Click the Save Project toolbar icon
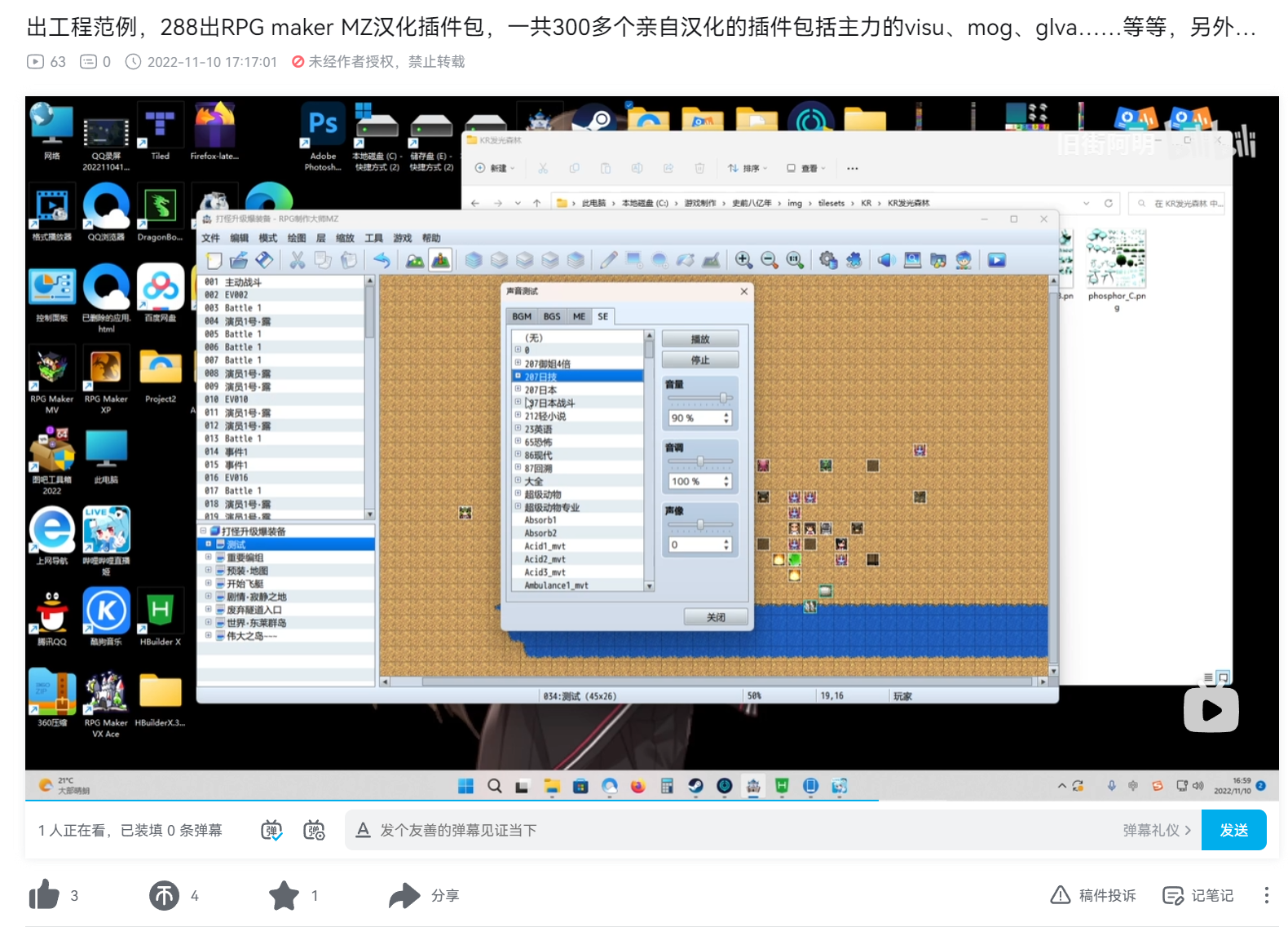Screen dimensions: 1288x931 tap(264, 260)
